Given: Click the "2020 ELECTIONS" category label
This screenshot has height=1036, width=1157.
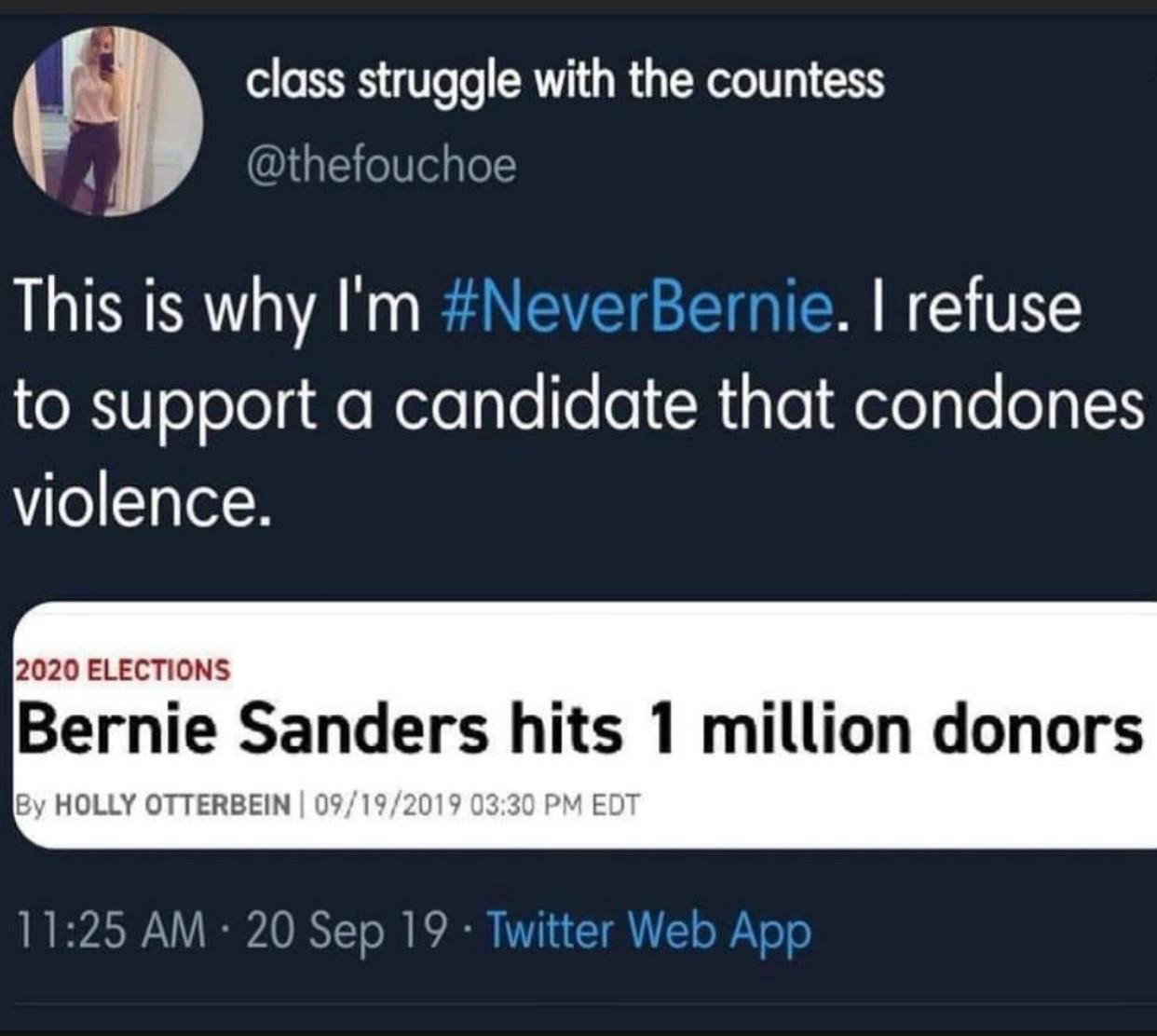Looking at the screenshot, I should 122,669.
